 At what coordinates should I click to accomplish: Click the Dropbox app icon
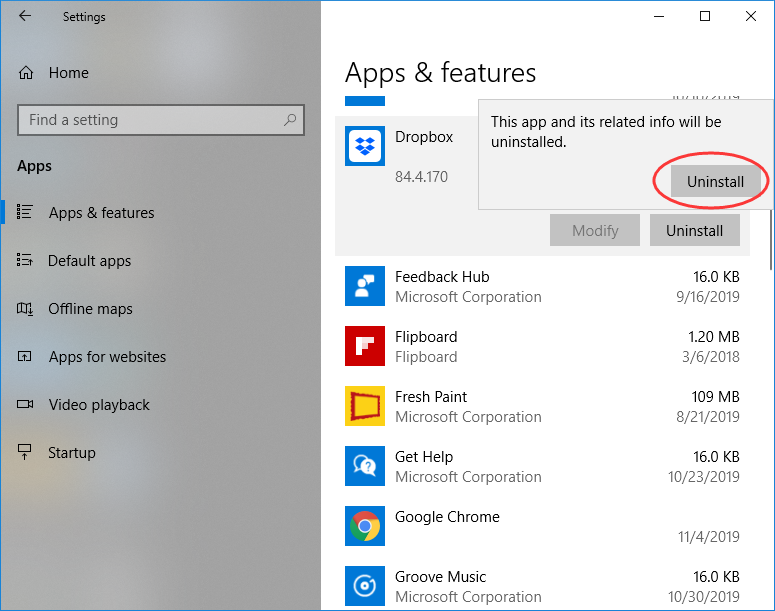pyautogui.click(x=365, y=146)
